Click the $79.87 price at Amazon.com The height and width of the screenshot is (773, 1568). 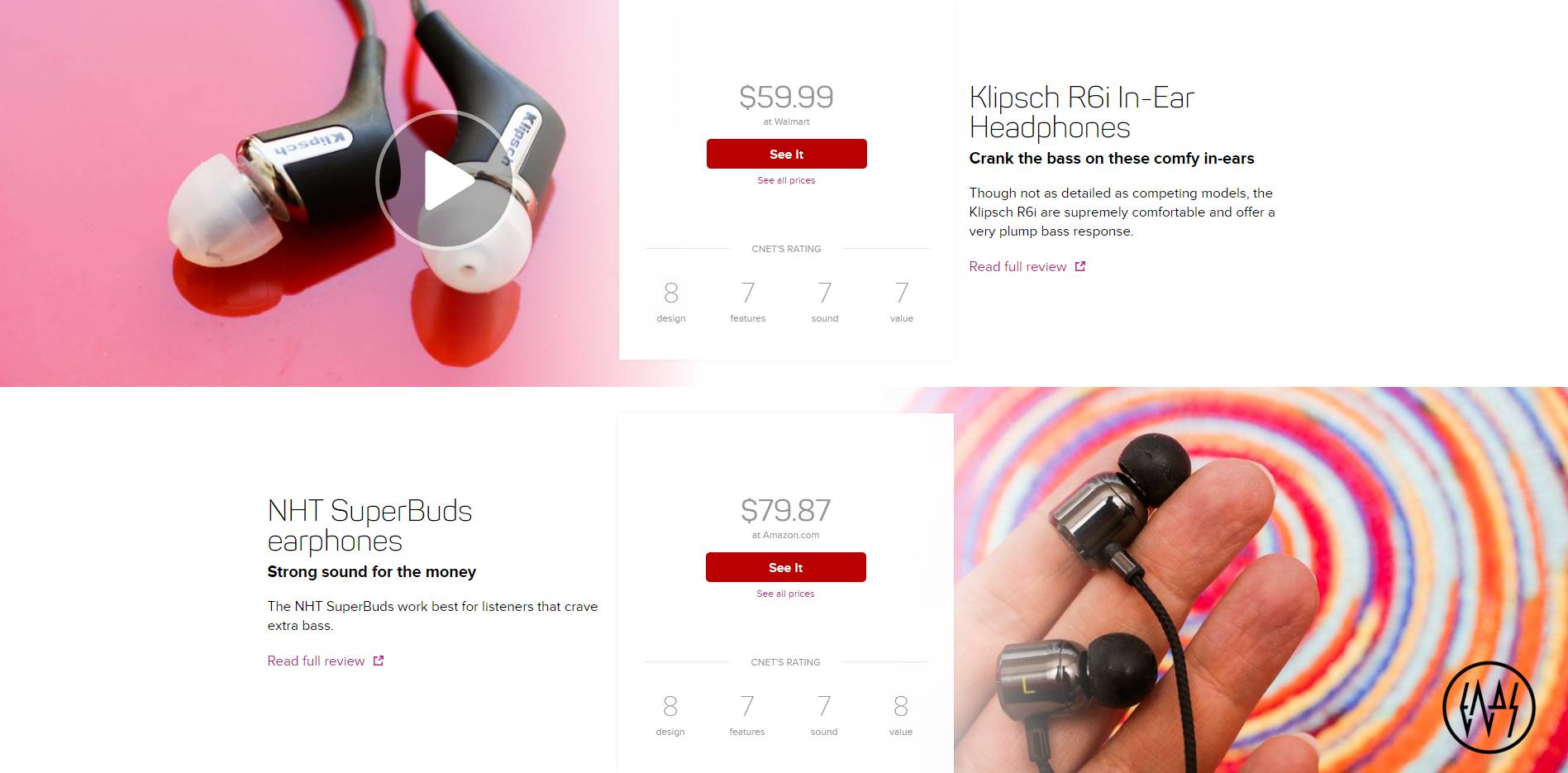tap(785, 510)
